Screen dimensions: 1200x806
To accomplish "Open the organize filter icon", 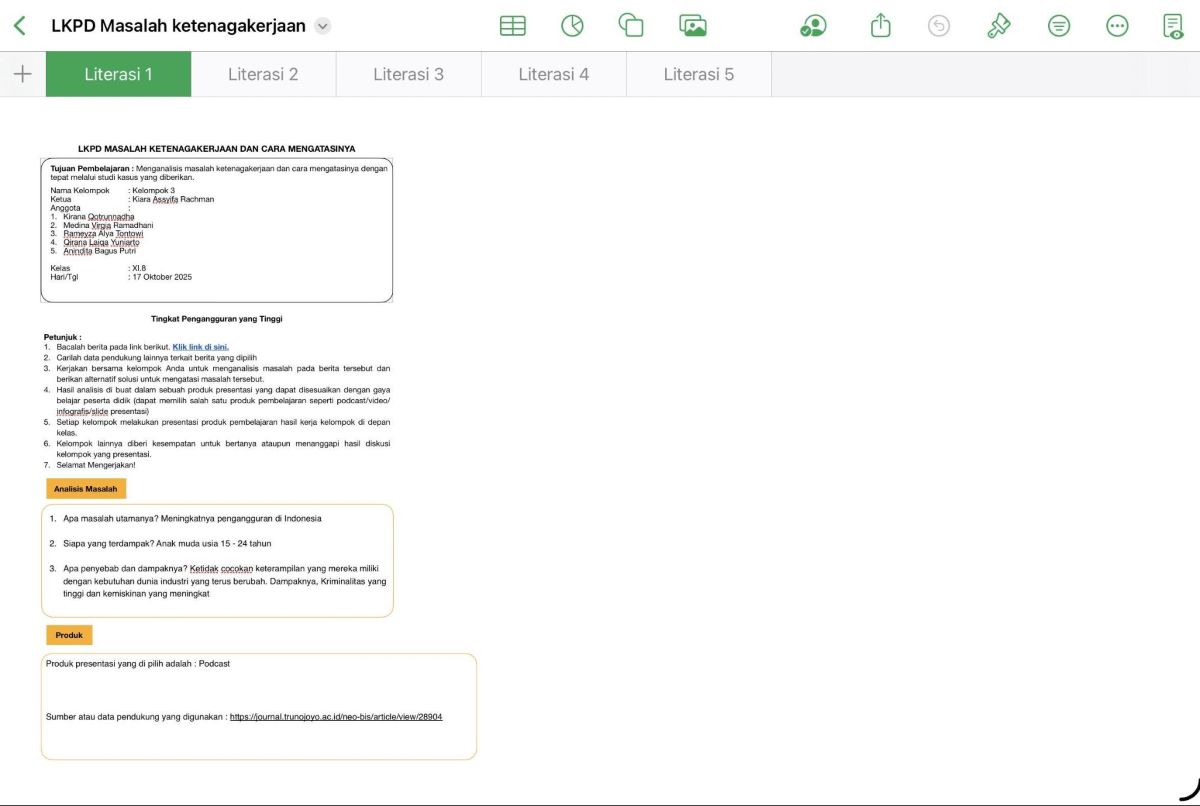I will pos(1058,26).
